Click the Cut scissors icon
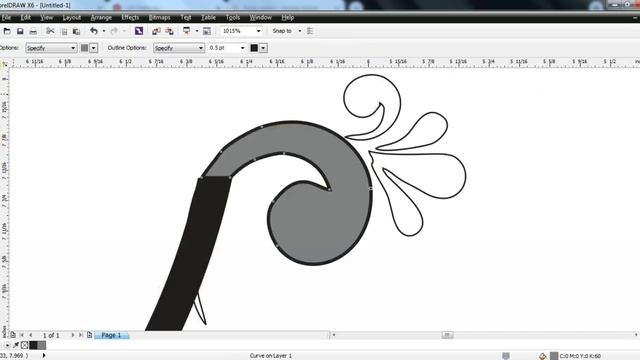This screenshot has width=640, height=360. tap(50, 31)
